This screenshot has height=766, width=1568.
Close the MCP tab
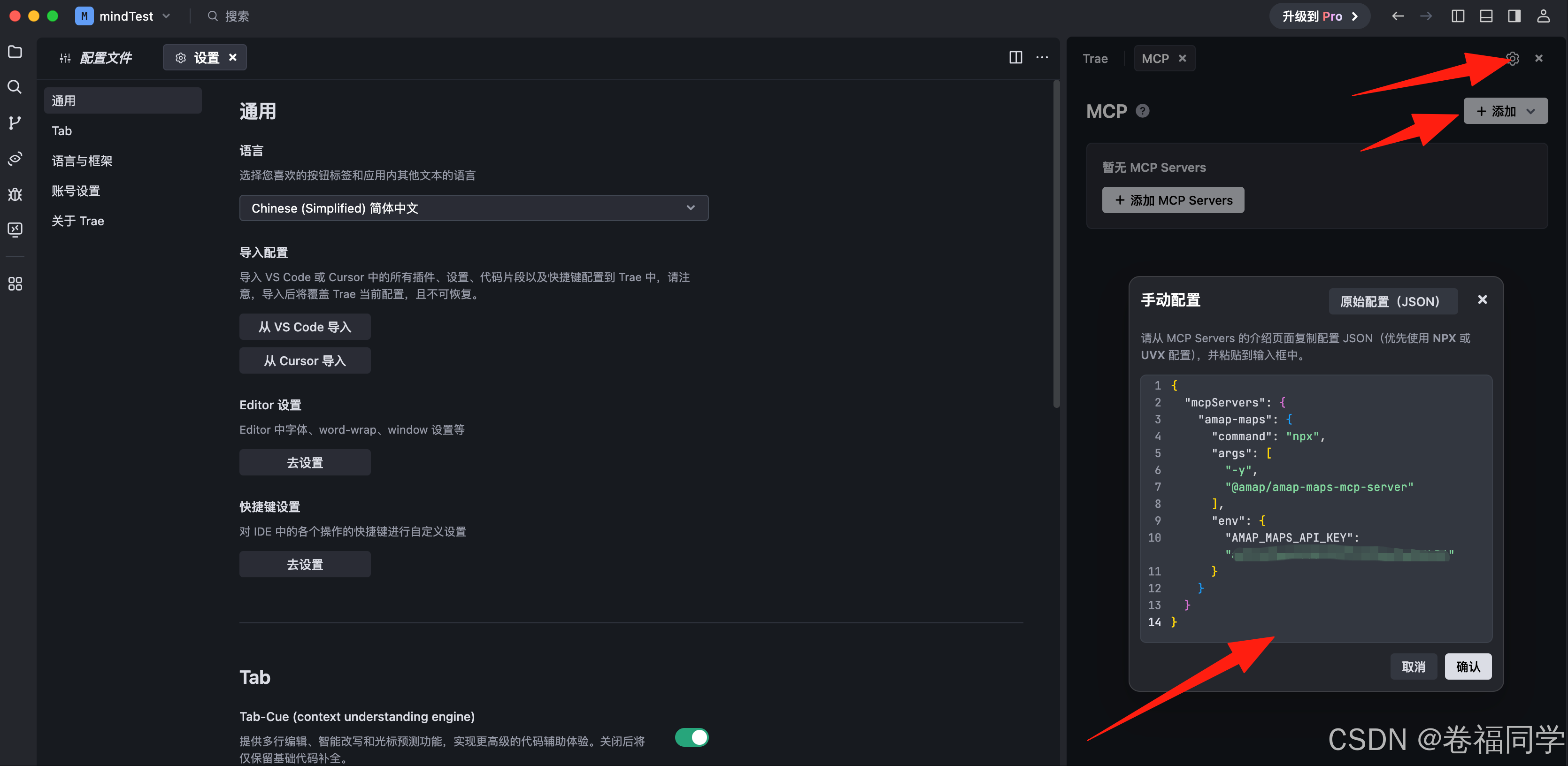pos(1182,58)
